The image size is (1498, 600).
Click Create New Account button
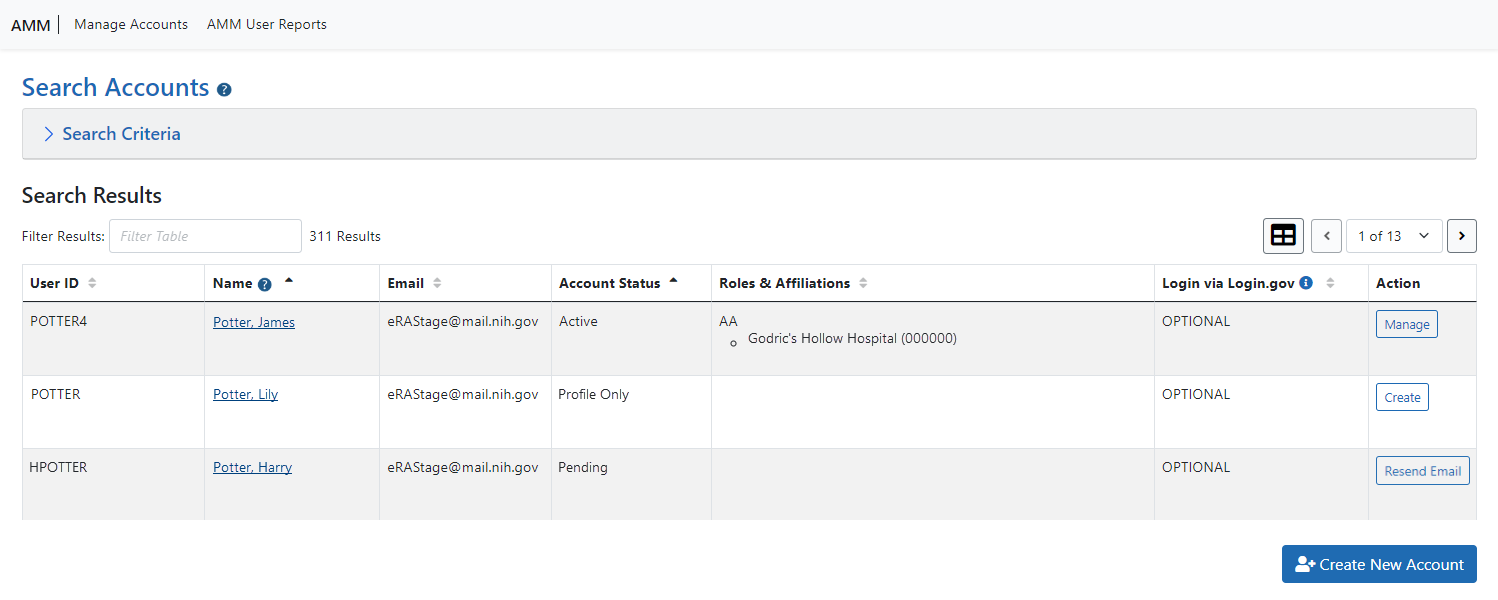[1379, 564]
